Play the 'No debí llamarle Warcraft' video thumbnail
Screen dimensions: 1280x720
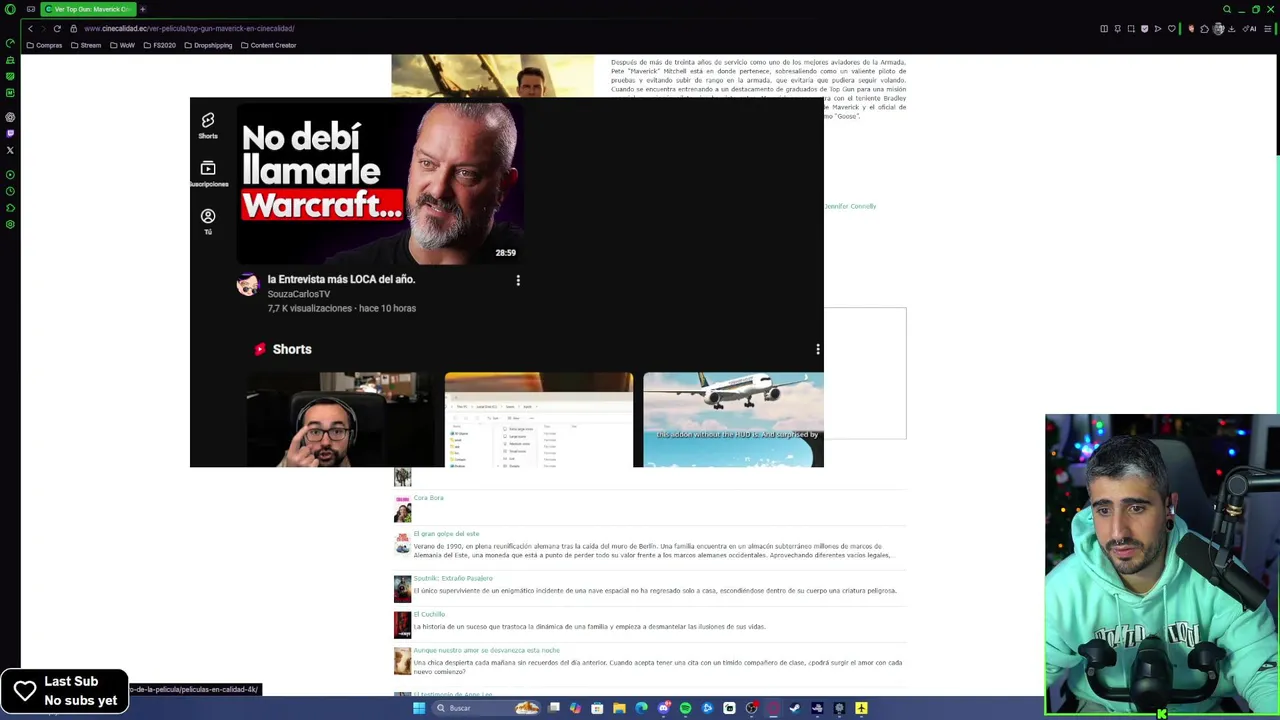point(379,182)
